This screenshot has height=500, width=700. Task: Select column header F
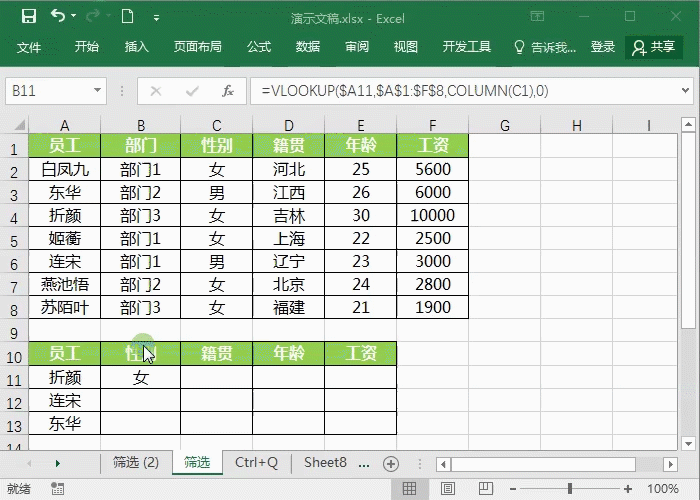(x=432, y=125)
